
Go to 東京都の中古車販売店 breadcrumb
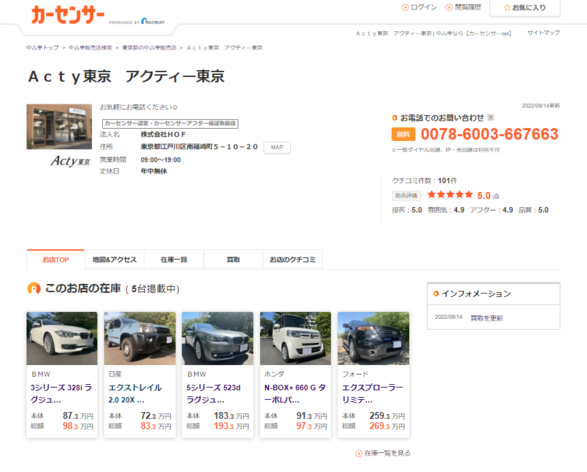coord(149,48)
